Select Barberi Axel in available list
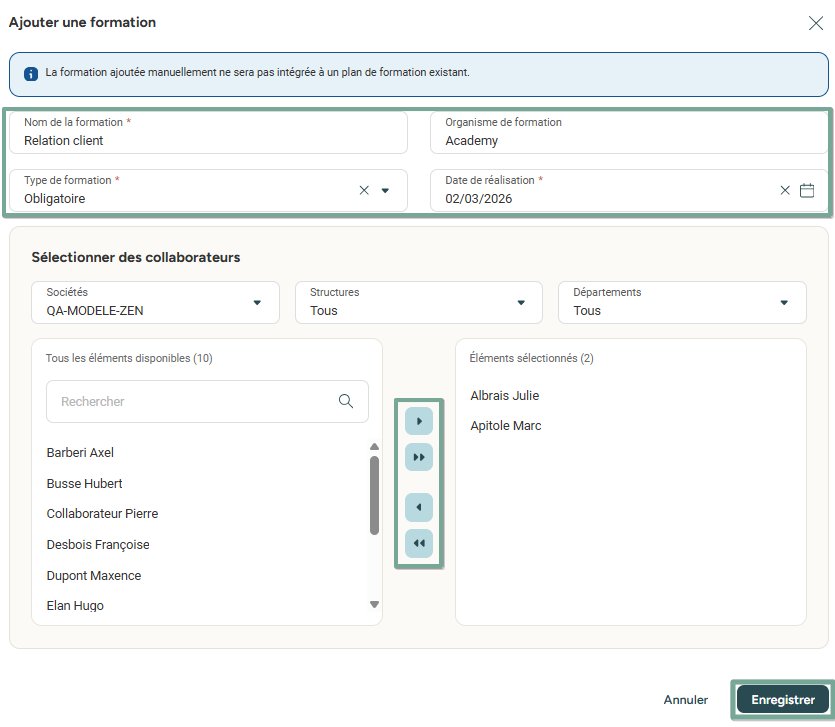 point(81,453)
